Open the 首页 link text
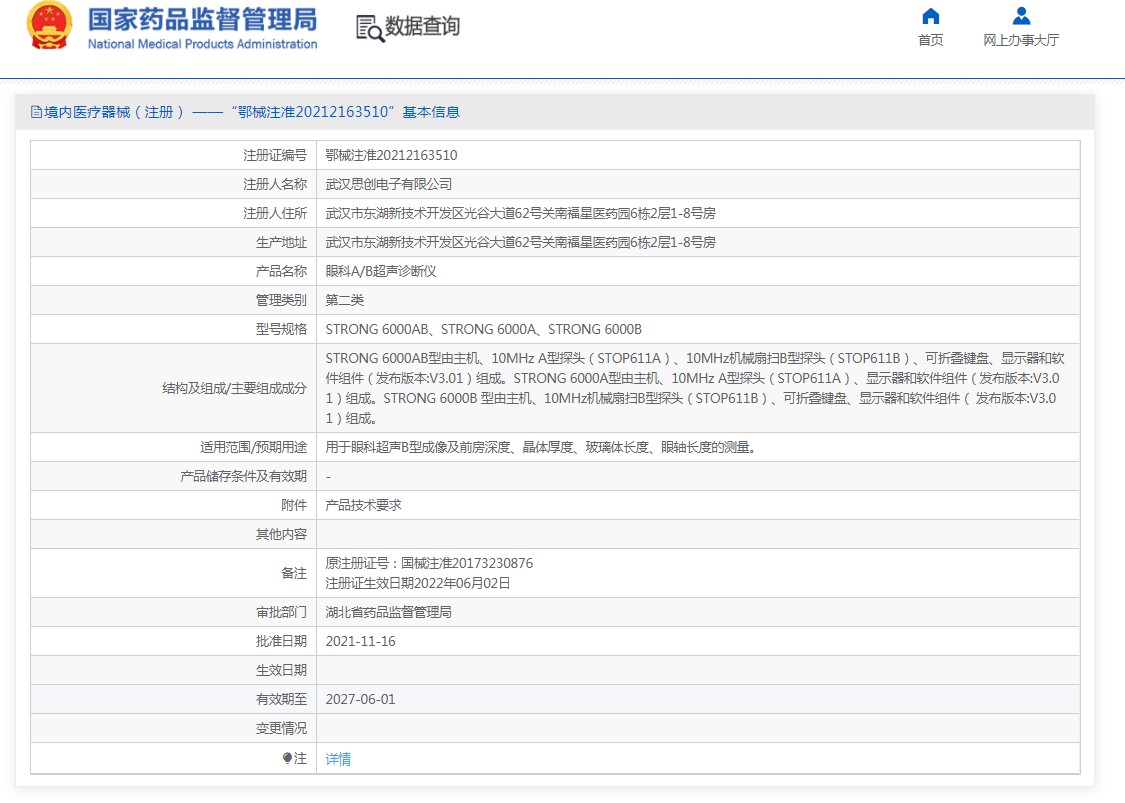The height and width of the screenshot is (803, 1125). point(931,40)
